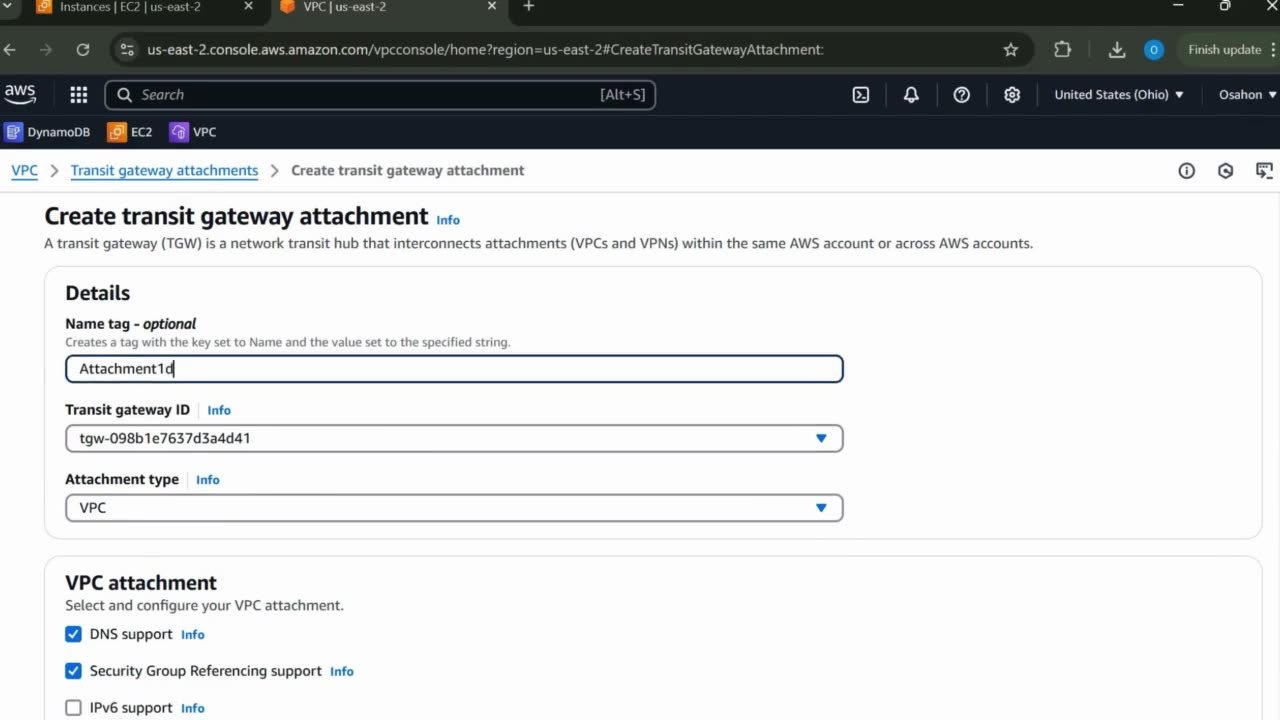Open the browser downloads icon
The image size is (1280, 720).
(x=1118, y=49)
